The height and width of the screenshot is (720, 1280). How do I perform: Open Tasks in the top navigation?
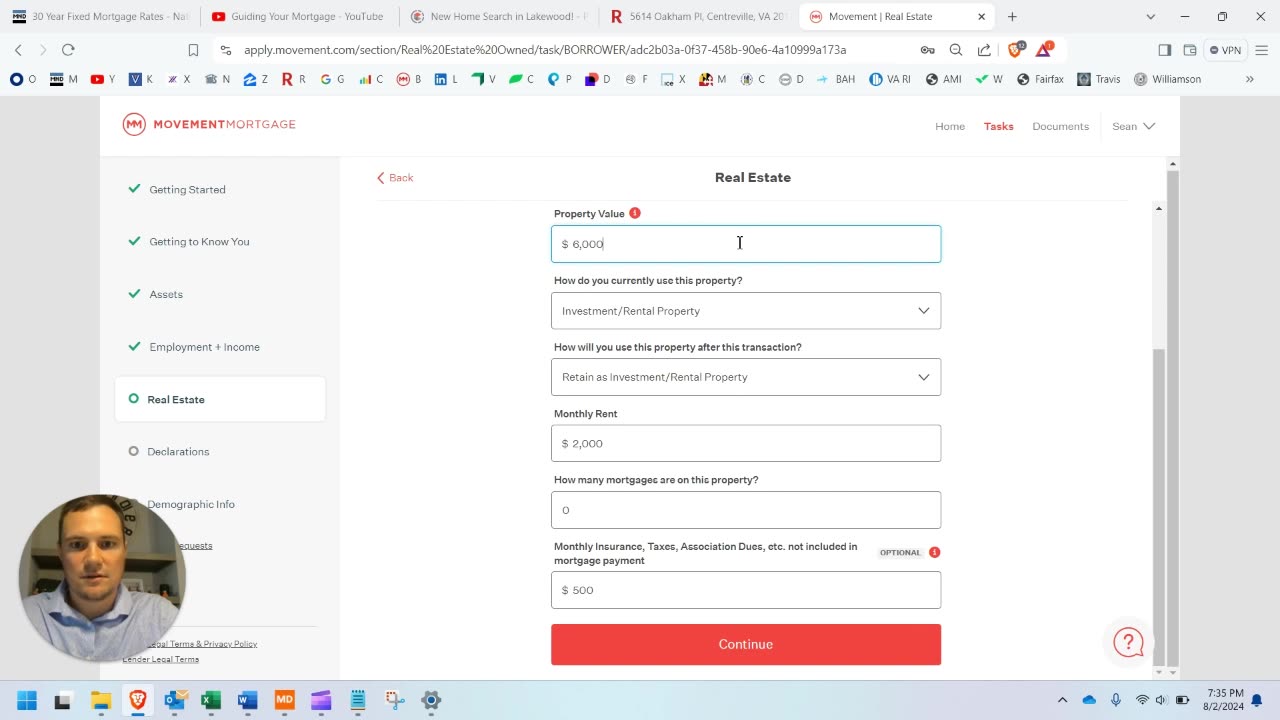coord(998,126)
